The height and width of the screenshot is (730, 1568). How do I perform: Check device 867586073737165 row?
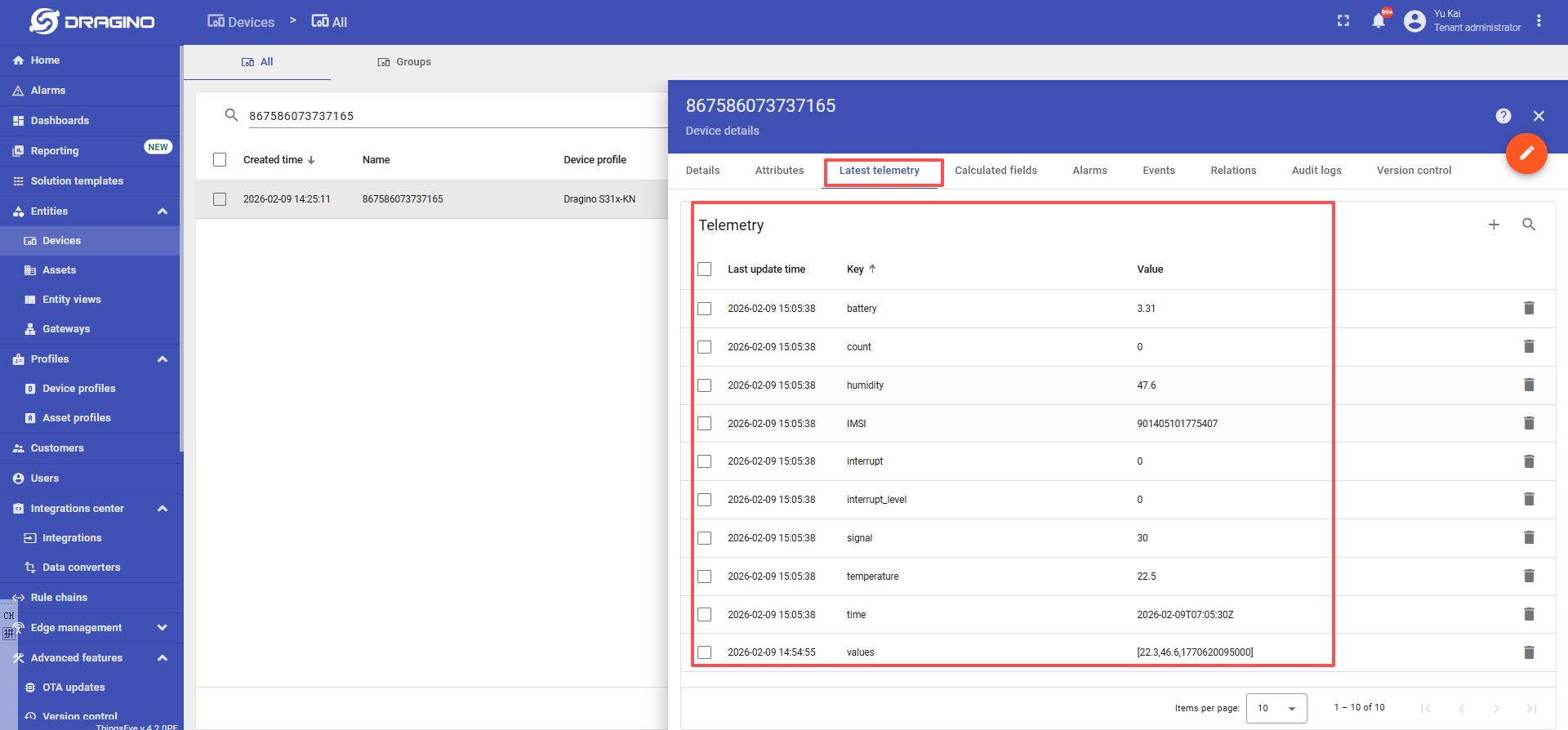tap(220, 199)
